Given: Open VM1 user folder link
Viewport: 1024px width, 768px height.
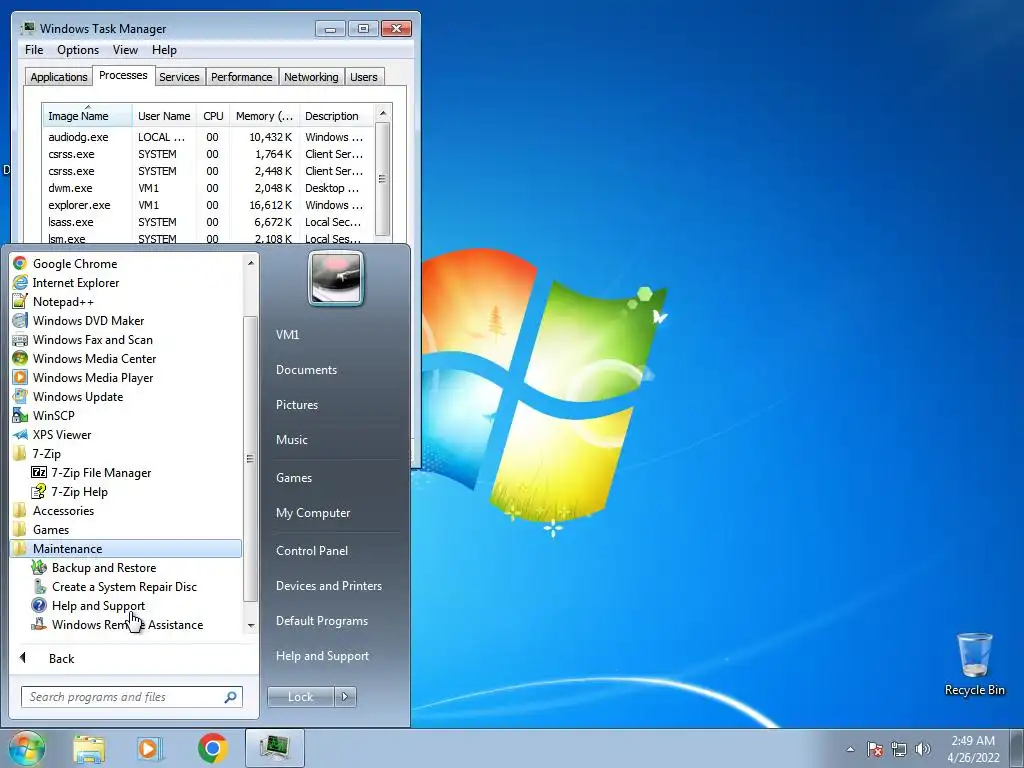Looking at the screenshot, I should [287, 334].
